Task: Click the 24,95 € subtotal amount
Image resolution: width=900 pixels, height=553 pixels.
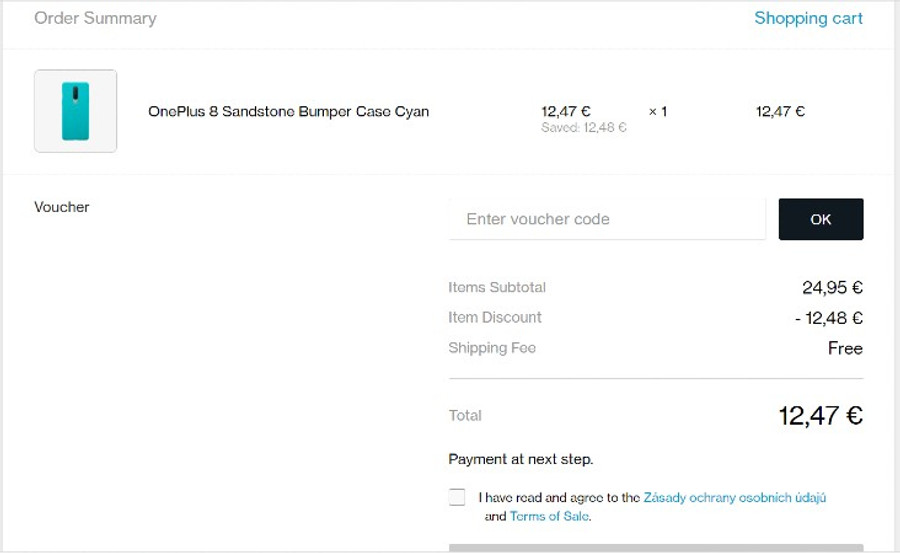Action: click(832, 288)
